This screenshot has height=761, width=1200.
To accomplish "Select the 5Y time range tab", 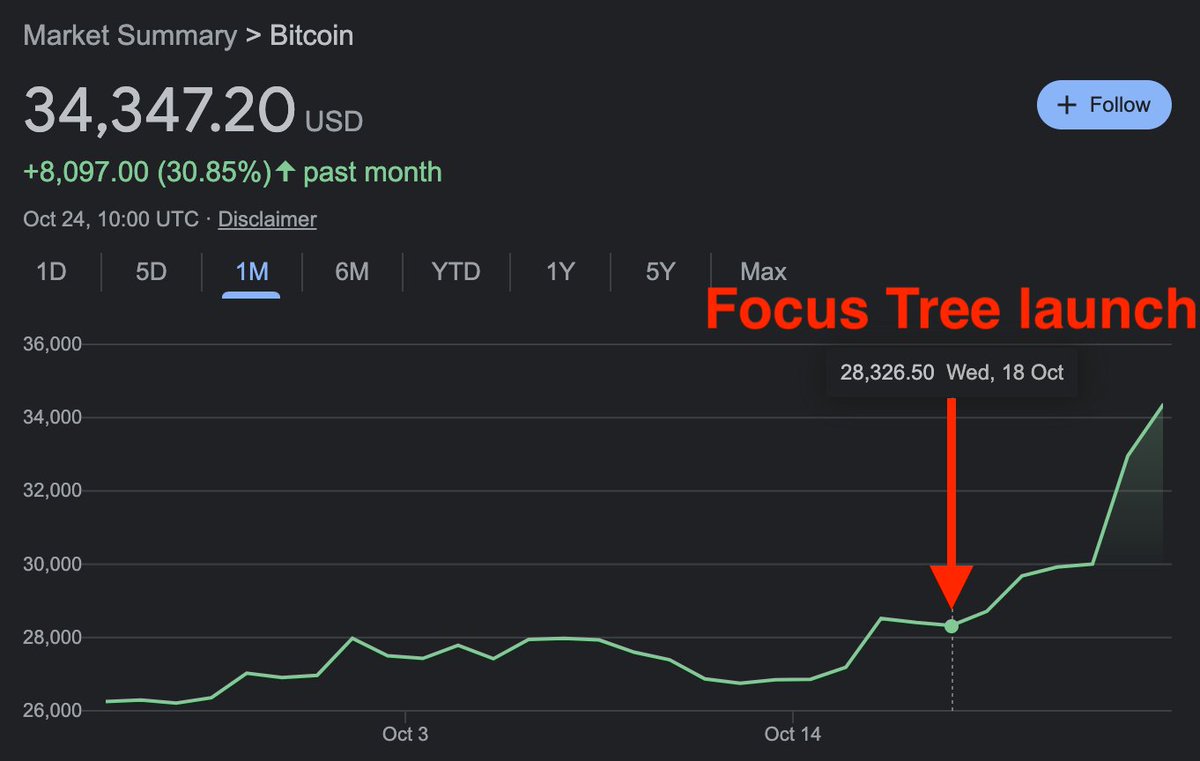I will point(660,271).
